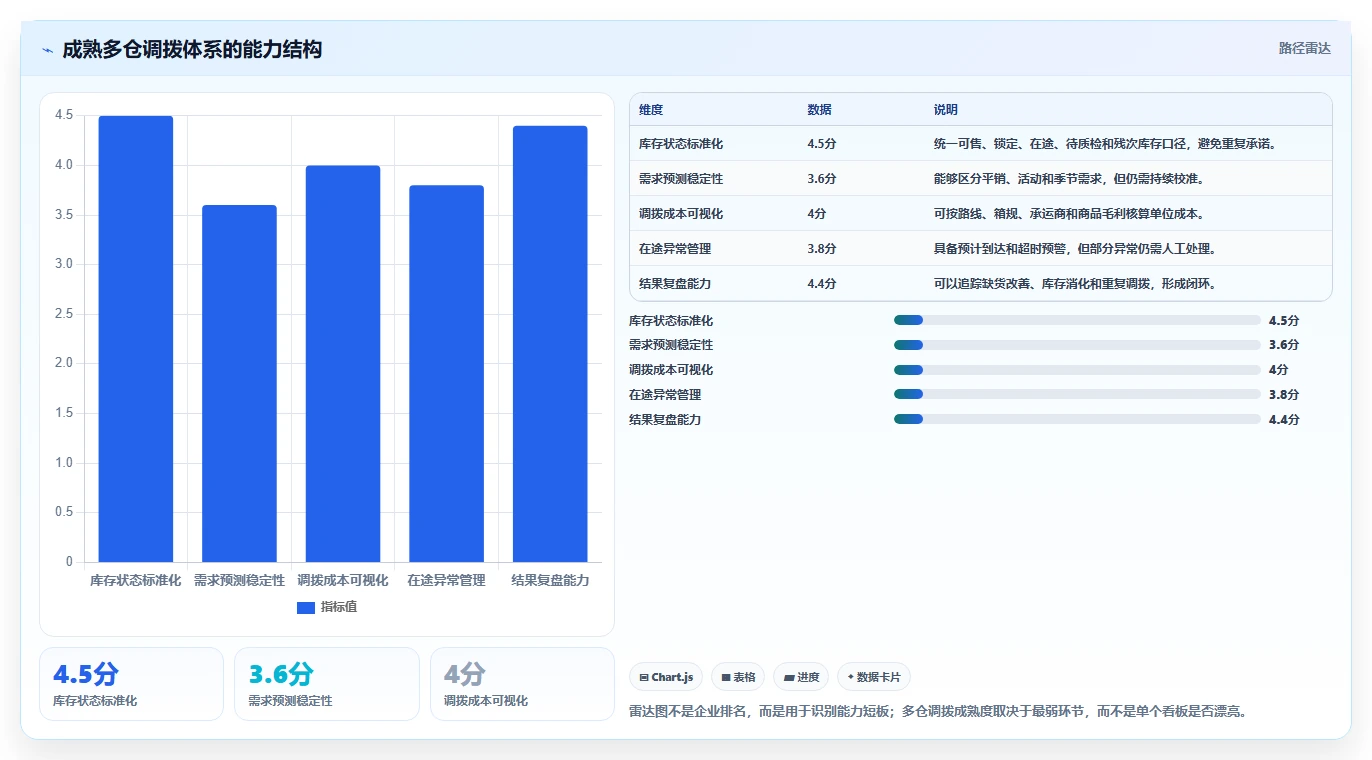Select table cell 库存状态标准化
This screenshot has height=760, width=1372.
[681, 144]
